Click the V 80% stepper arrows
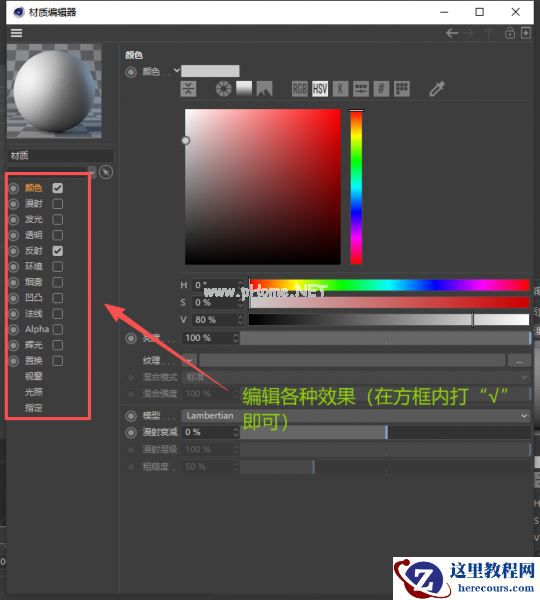Image resolution: width=540 pixels, height=600 pixels. tap(240, 320)
